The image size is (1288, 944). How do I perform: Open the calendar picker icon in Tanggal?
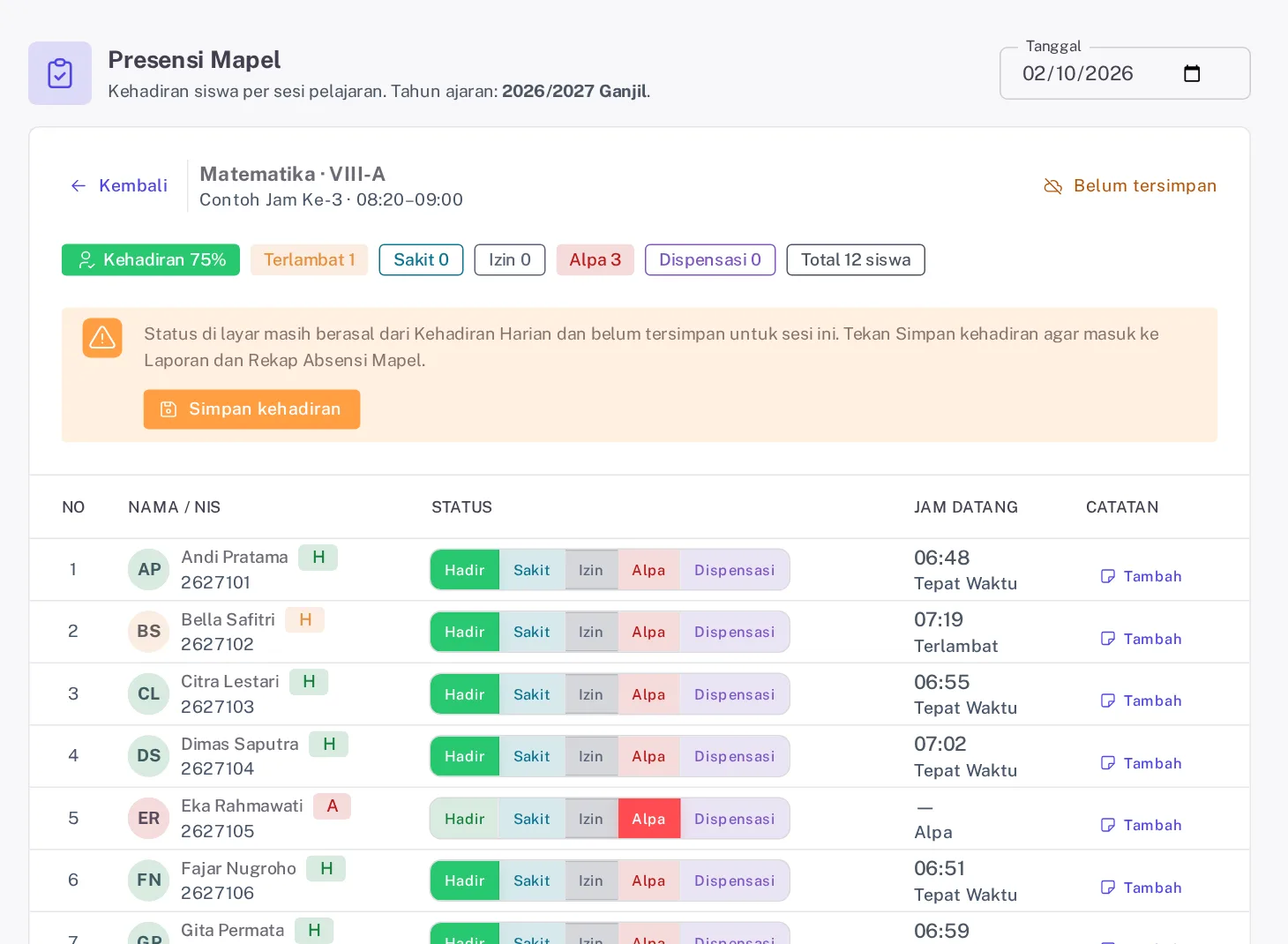[x=1192, y=73]
